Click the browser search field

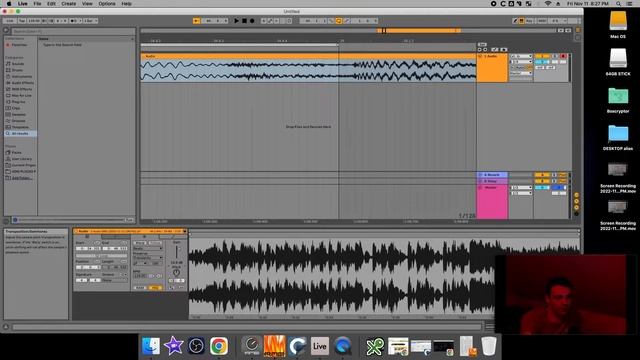coord(73,31)
